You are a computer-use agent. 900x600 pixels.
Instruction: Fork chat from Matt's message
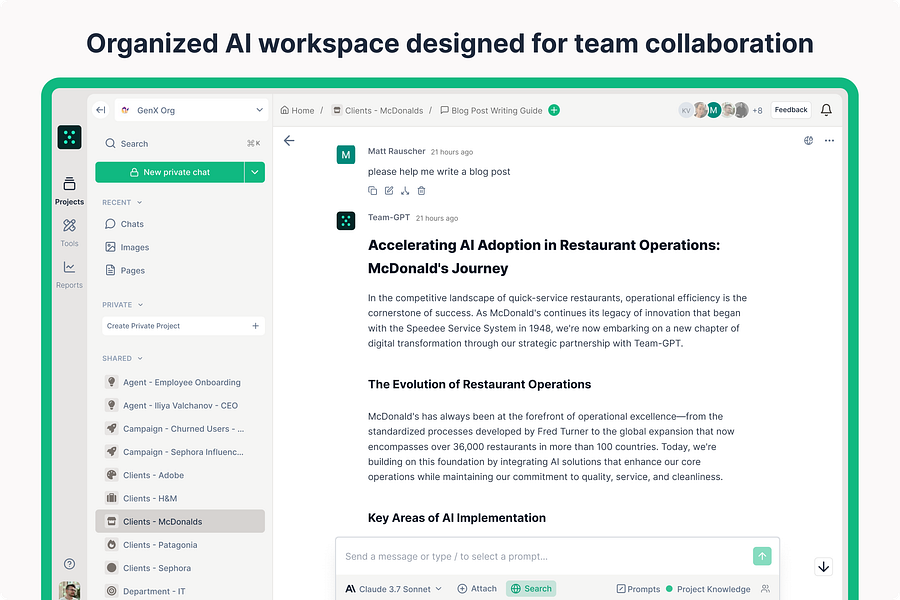[x=405, y=191]
